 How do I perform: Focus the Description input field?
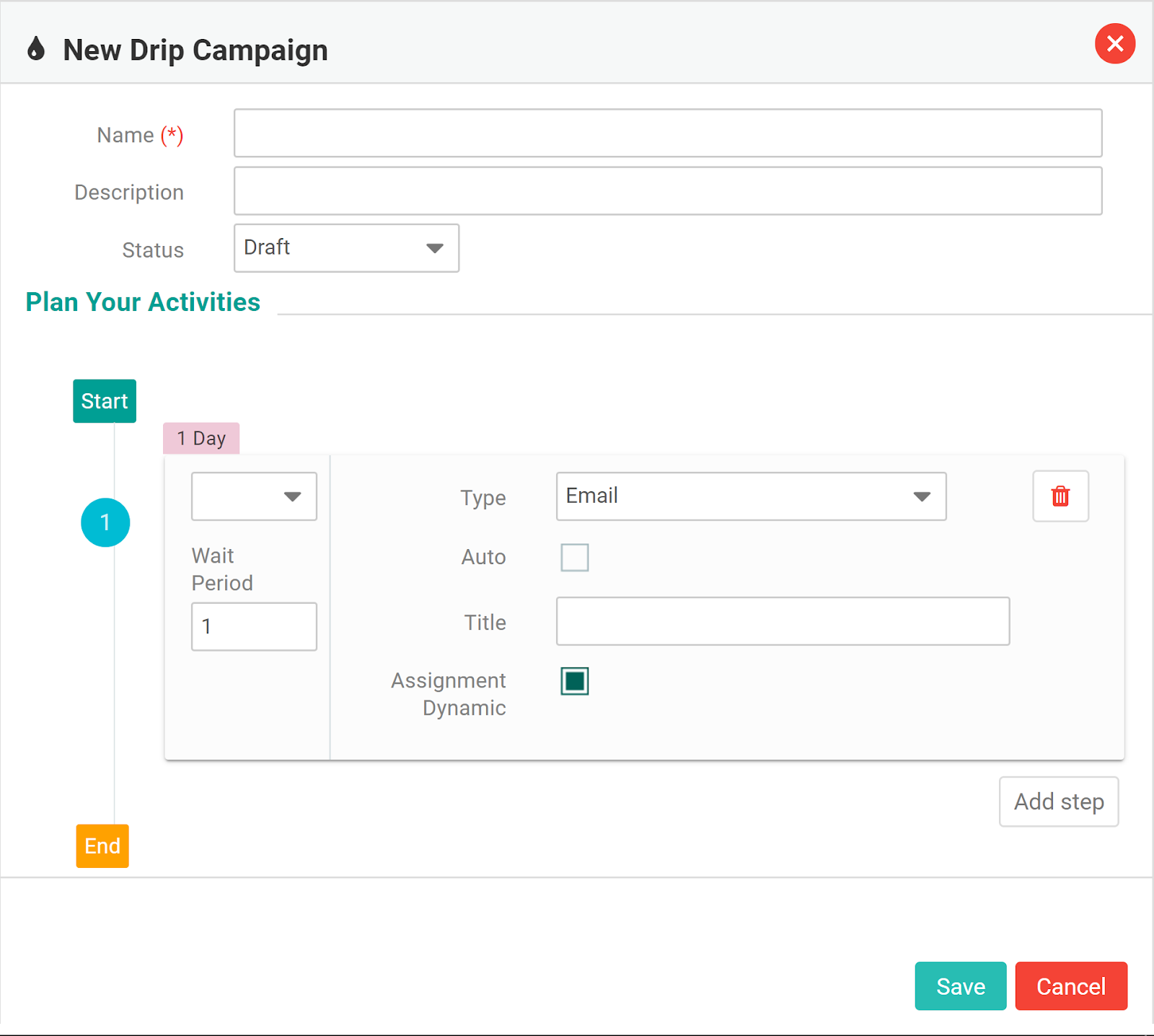pos(668,190)
